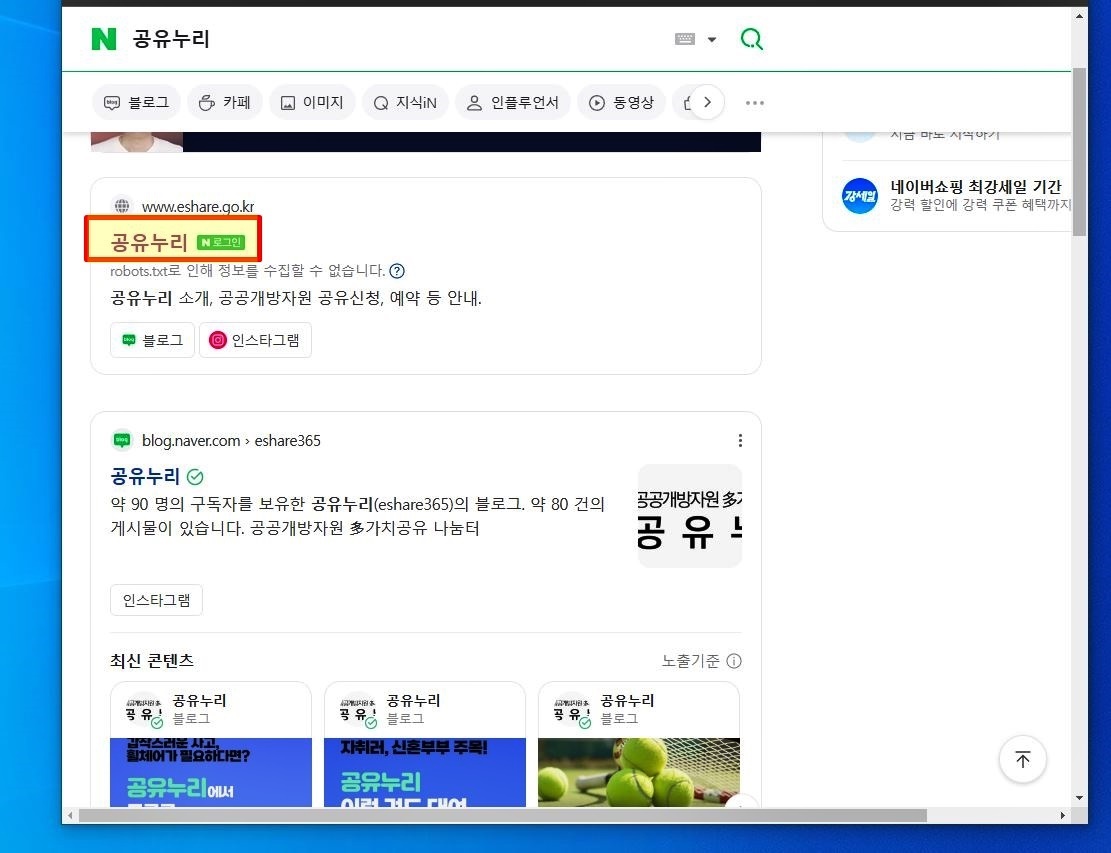The width and height of the screenshot is (1111, 853).
Task: Click the blog description text about 90 subscribers
Action: click(358, 516)
